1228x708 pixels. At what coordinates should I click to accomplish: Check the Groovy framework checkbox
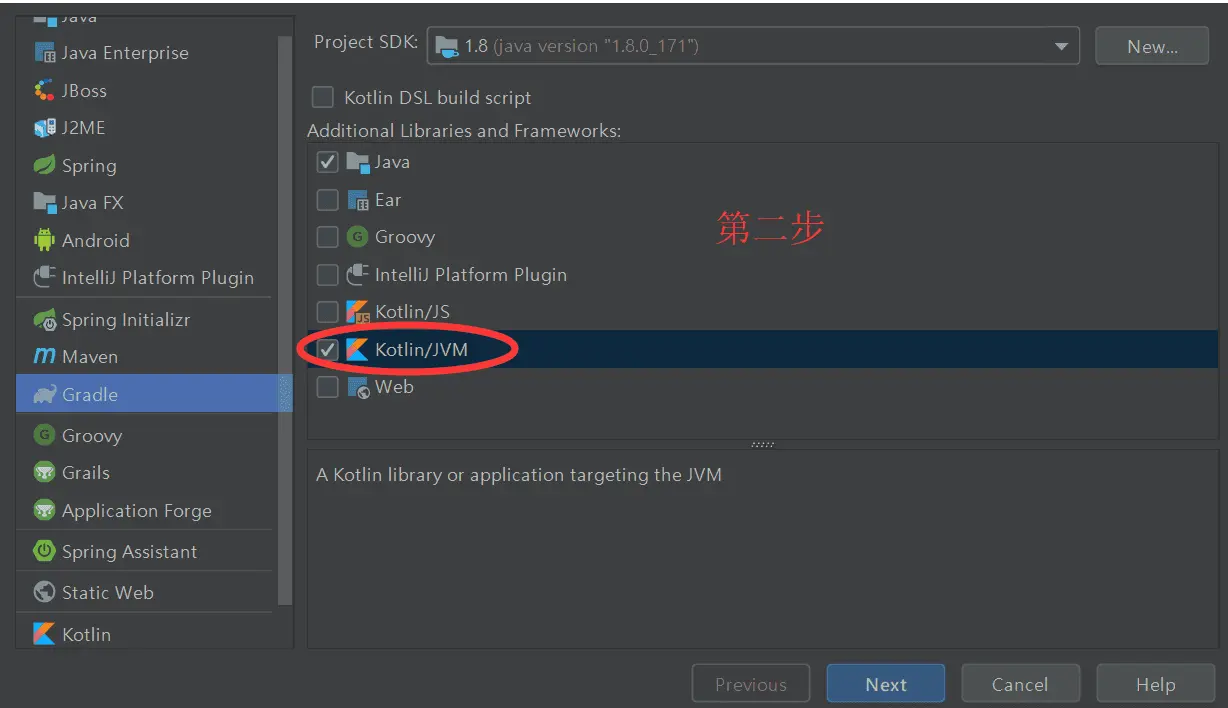click(327, 237)
